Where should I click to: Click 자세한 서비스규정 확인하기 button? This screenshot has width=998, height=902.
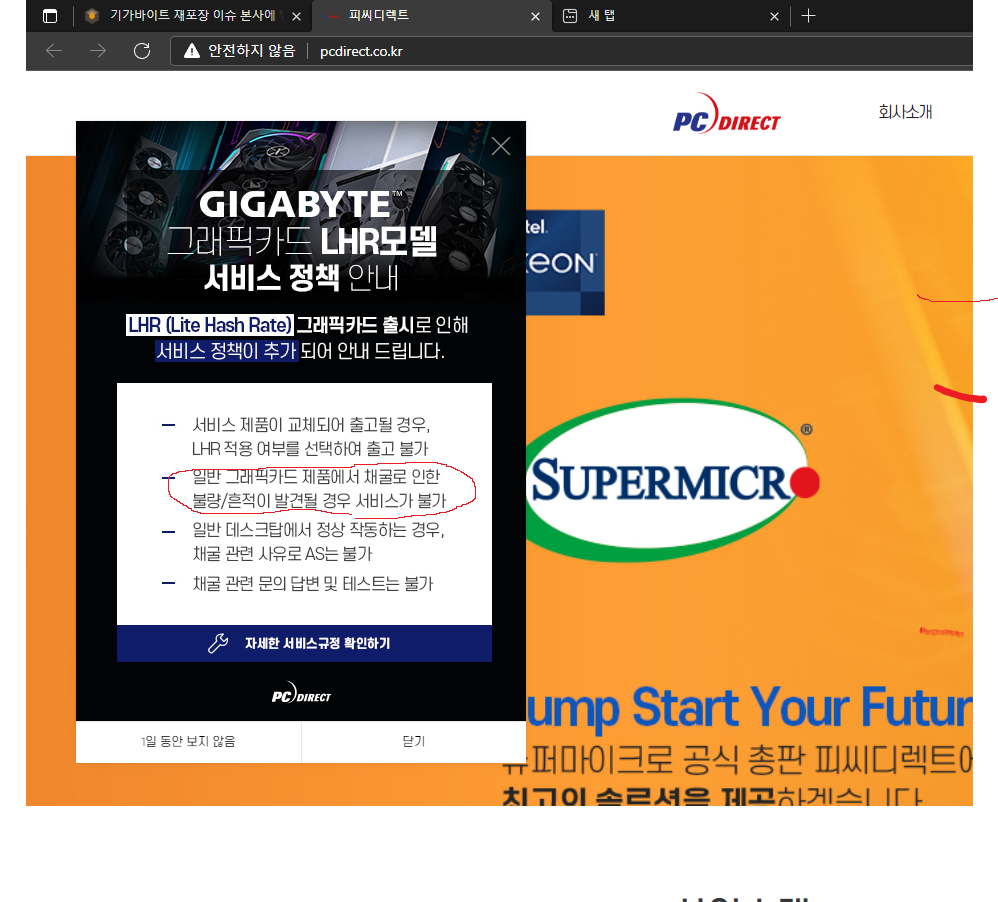coord(304,643)
